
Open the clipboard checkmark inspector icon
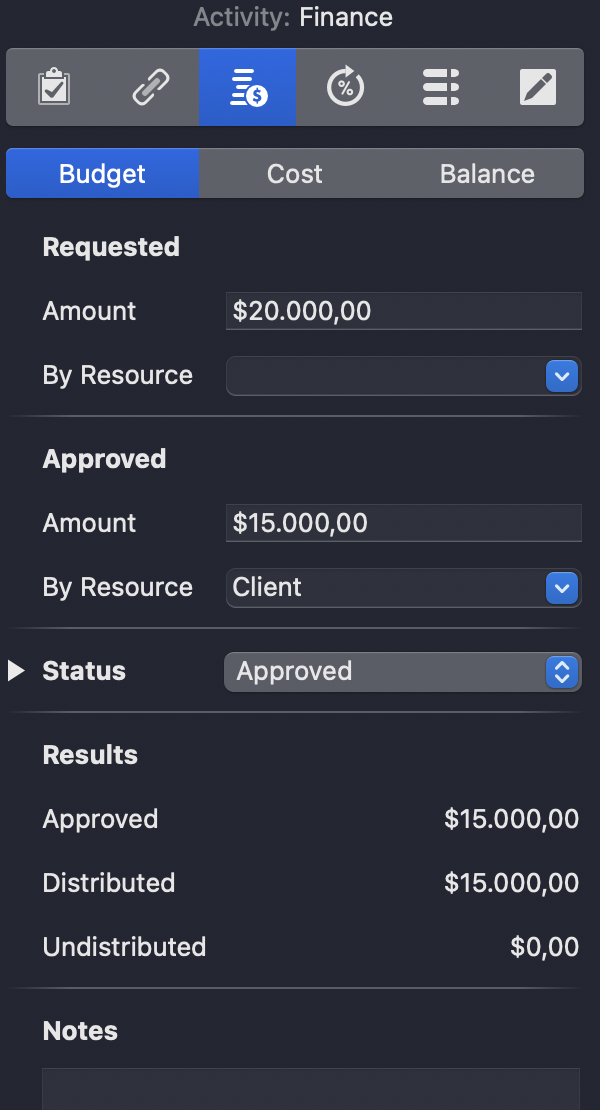click(x=55, y=87)
